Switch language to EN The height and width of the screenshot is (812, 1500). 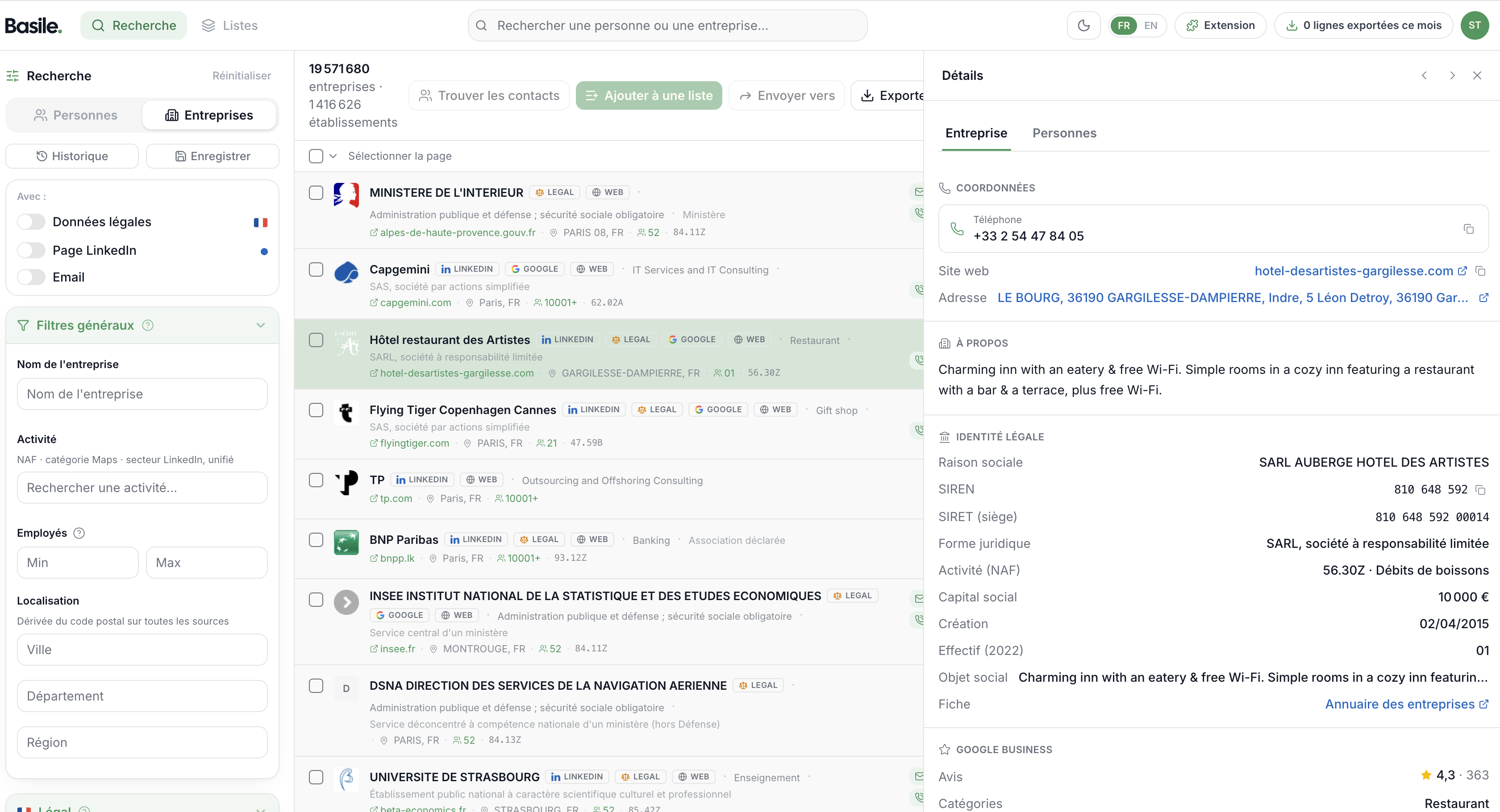pyautogui.click(x=1150, y=25)
